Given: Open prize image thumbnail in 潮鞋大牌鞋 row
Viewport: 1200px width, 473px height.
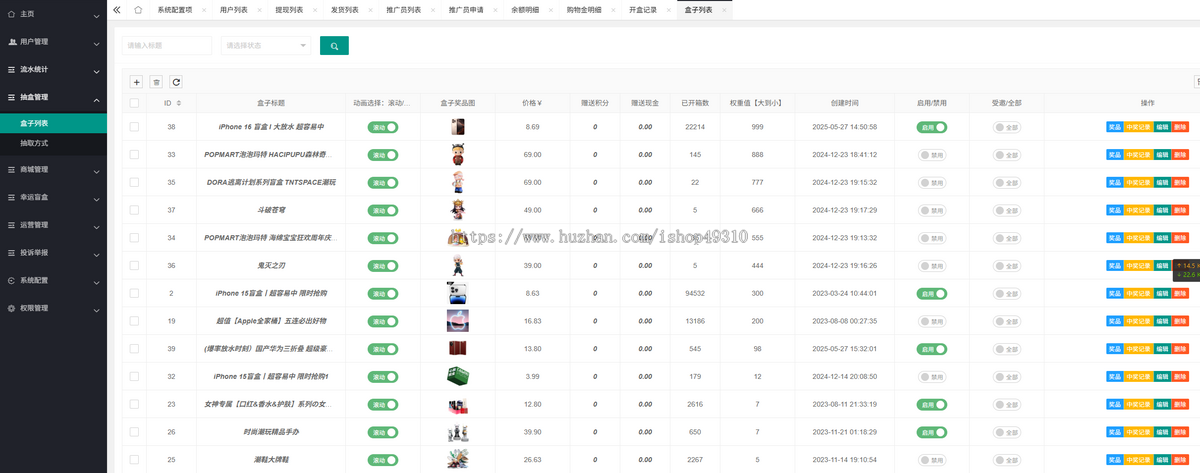Looking at the screenshot, I should click(457, 459).
